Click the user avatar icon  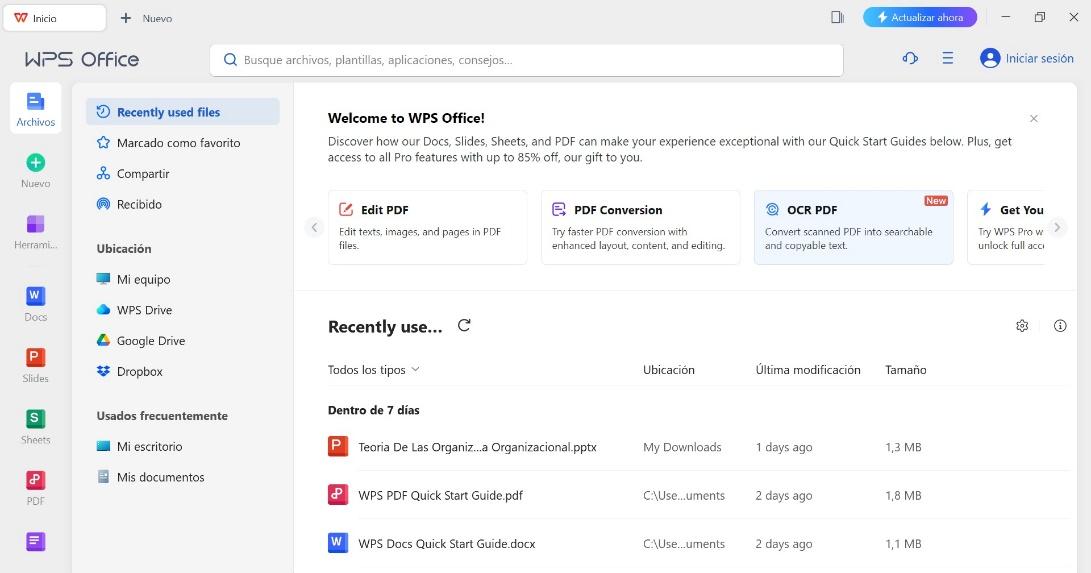pyautogui.click(x=989, y=58)
